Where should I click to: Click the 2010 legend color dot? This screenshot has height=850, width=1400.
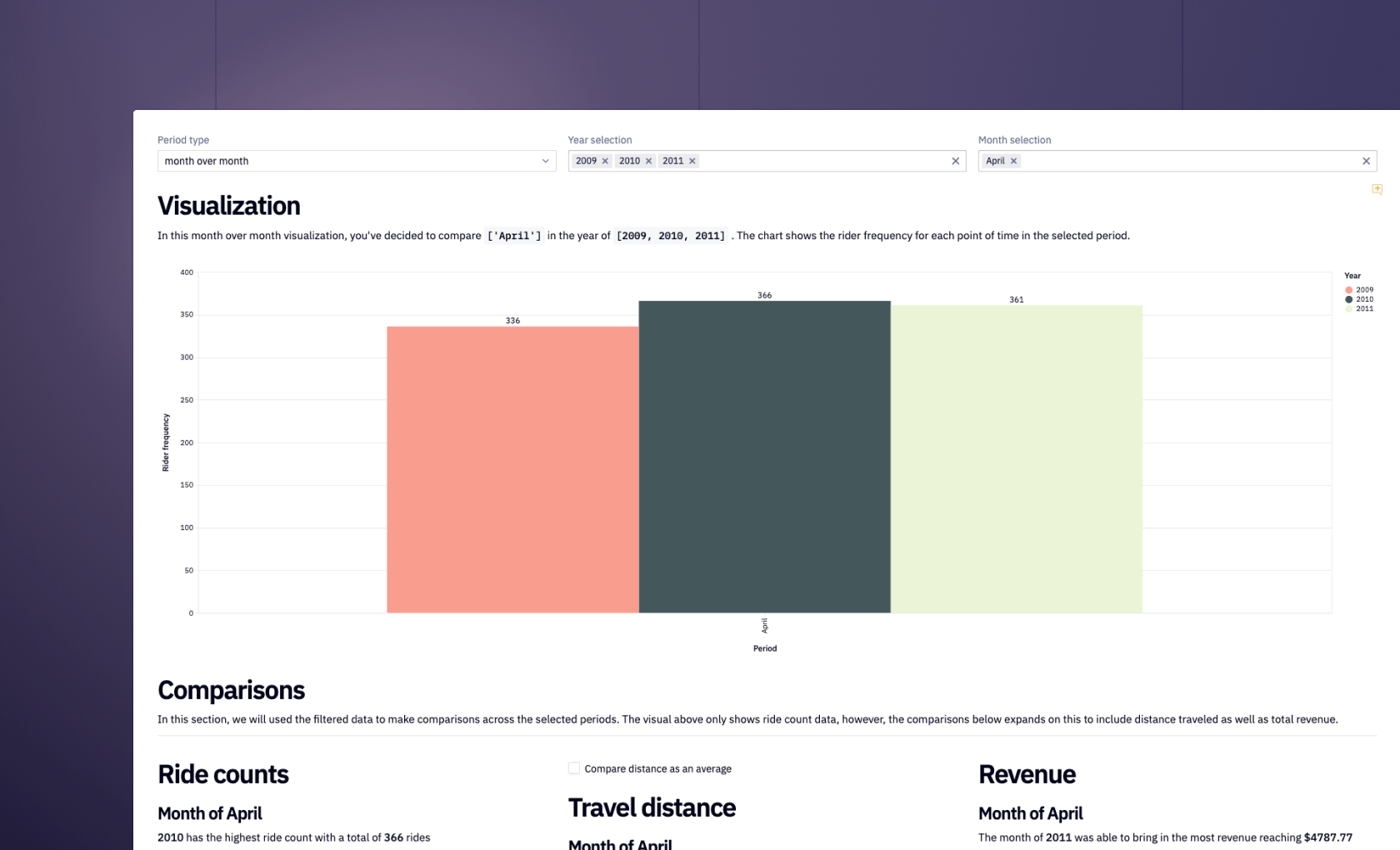pos(1348,299)
